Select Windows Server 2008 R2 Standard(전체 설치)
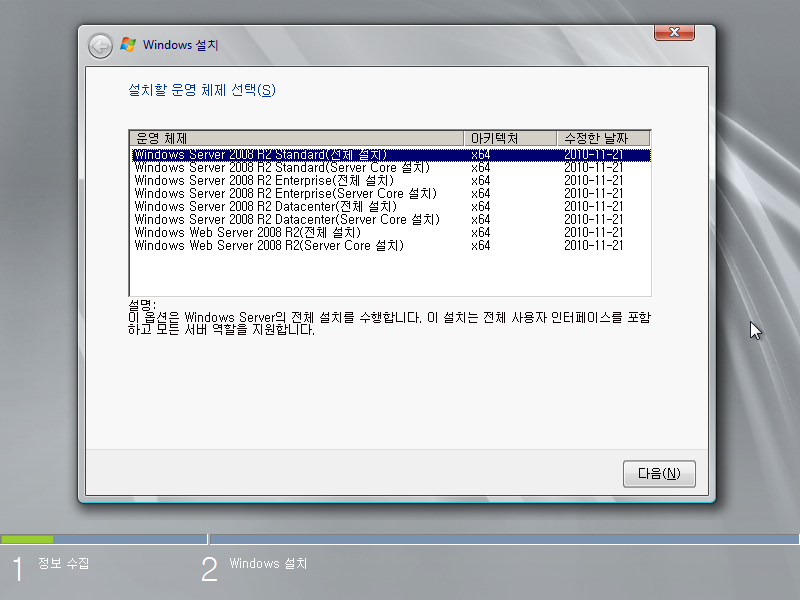This screenshot has width=800, height=600. coord(391,155)
